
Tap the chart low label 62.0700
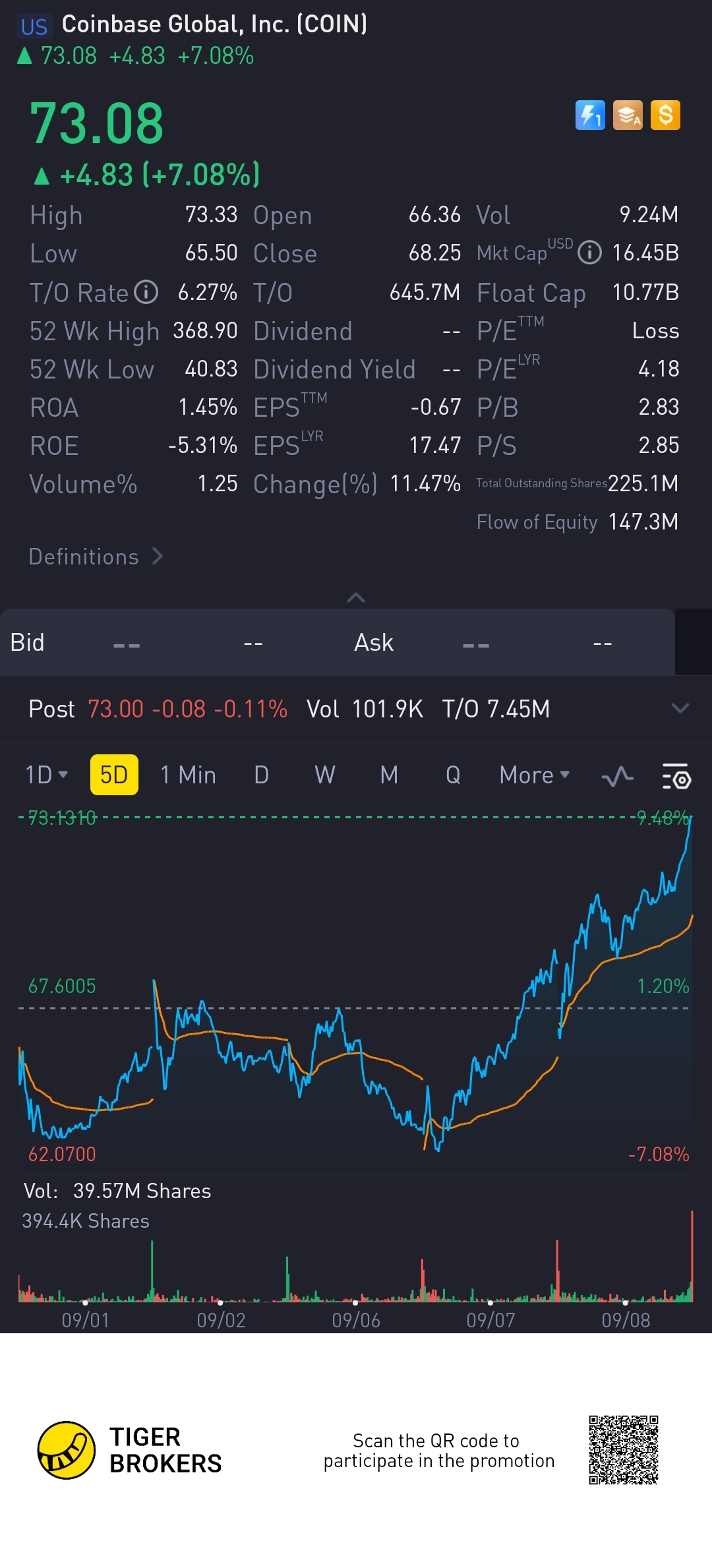tap(62, 1155)
